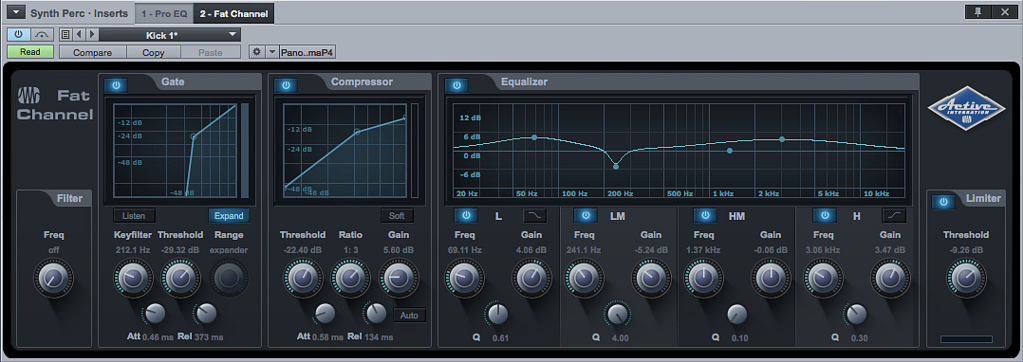Image resolution: width=1023 pixels, height=362 pixels.
Task: Click the compressor Threshold knob
Action: (302, 278)
